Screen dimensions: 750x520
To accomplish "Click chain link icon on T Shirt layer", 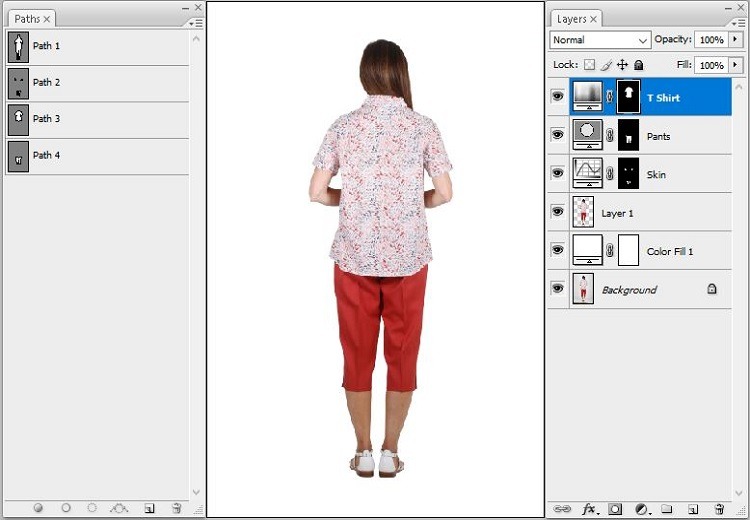I will [x=610, y=97].
